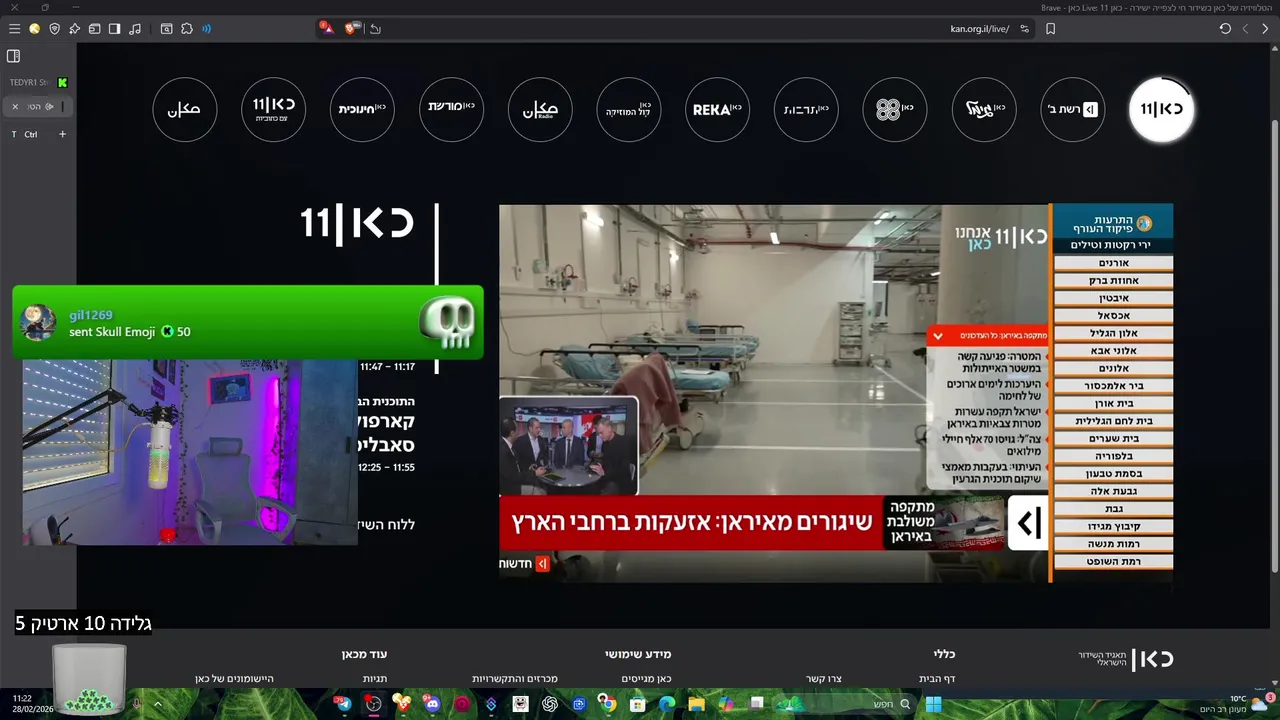Go back using the left chevron
Screen dimensions: 1280x720
[1245, 29]
